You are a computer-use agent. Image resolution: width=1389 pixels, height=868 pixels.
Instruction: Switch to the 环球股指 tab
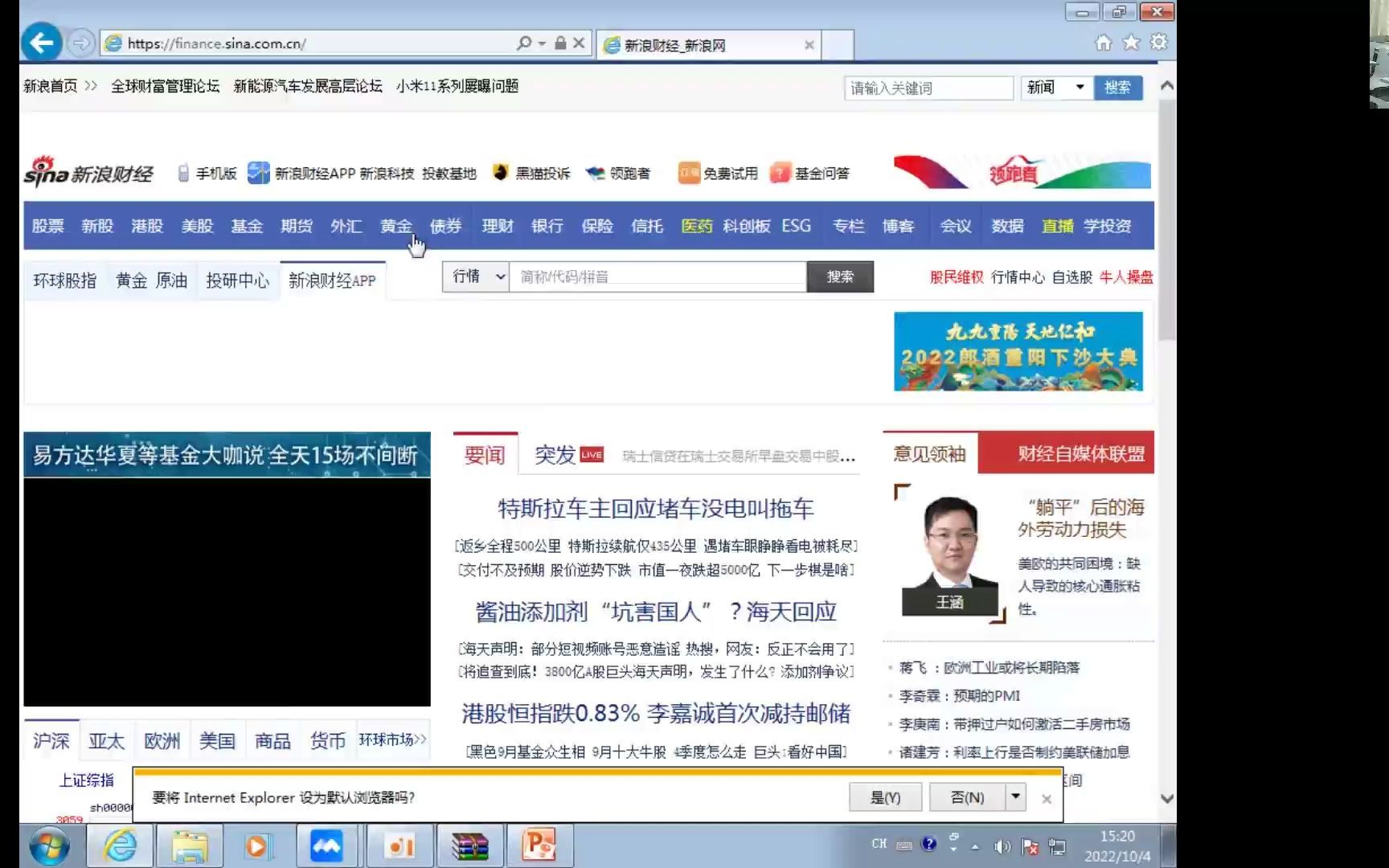pyautogui.click(x=64, y=280)
